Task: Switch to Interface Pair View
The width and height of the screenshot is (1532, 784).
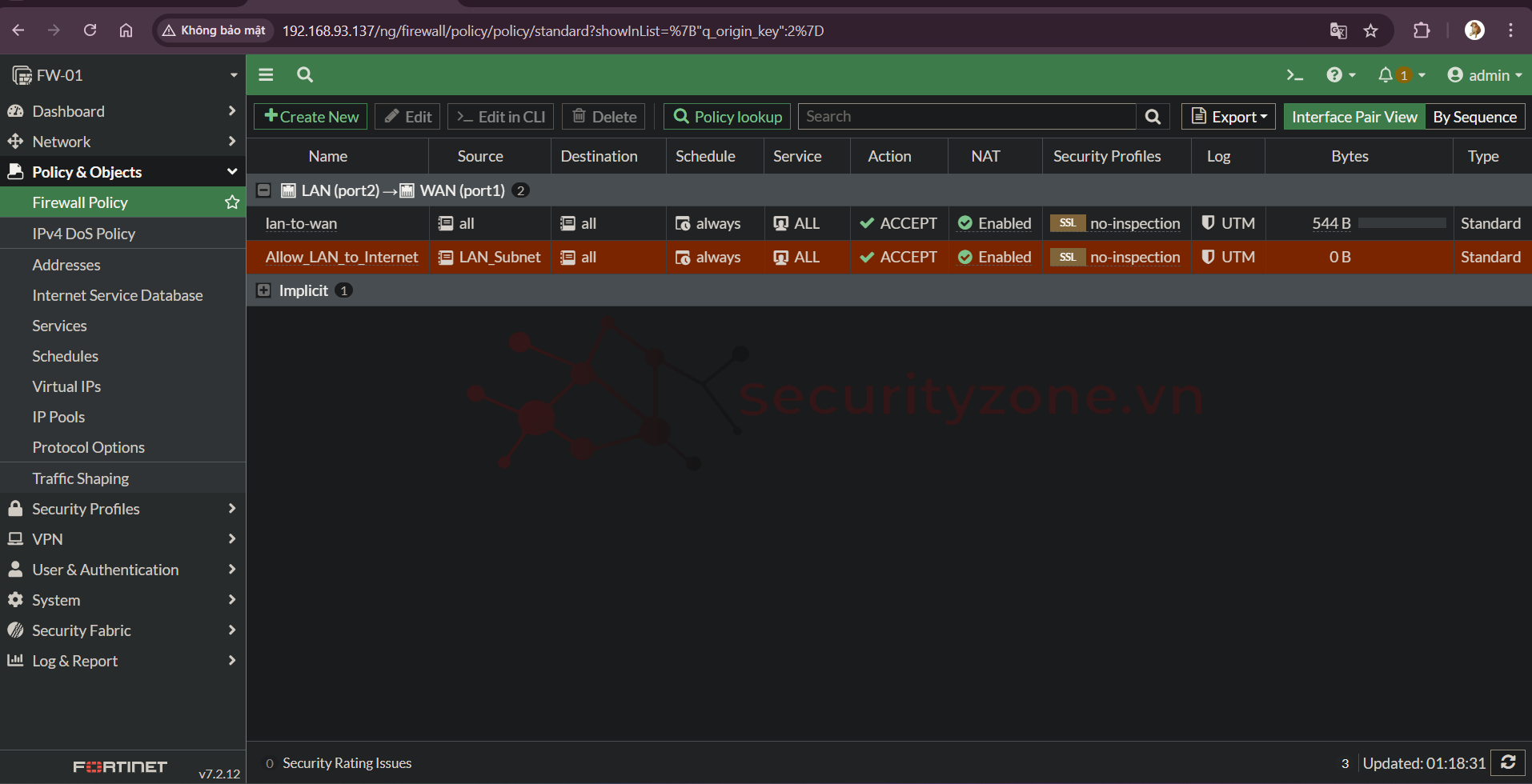Action: point(1354,117)
